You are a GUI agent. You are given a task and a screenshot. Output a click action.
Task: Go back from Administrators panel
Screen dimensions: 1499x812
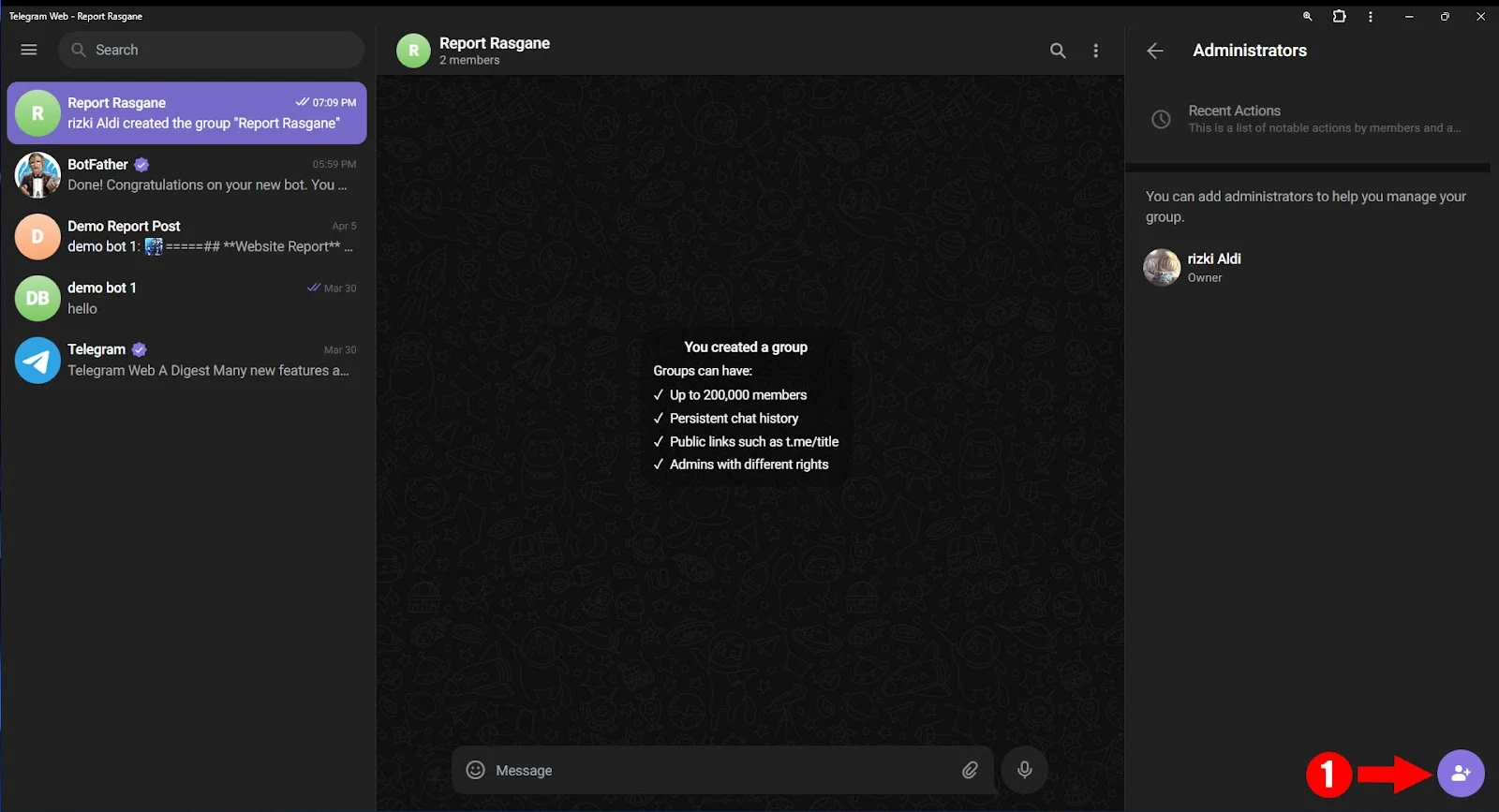pyautogui.click(x=1155, y=51)
